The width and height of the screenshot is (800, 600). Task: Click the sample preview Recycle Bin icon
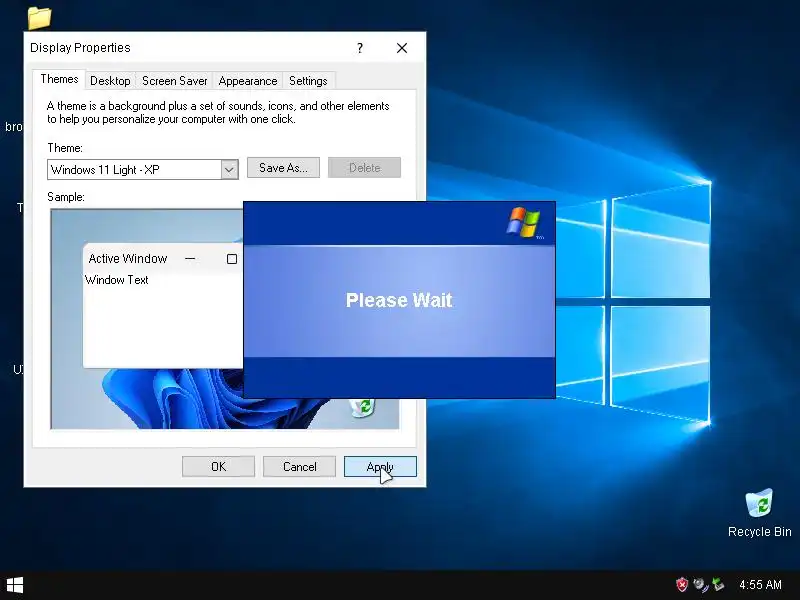coord(363,408)
